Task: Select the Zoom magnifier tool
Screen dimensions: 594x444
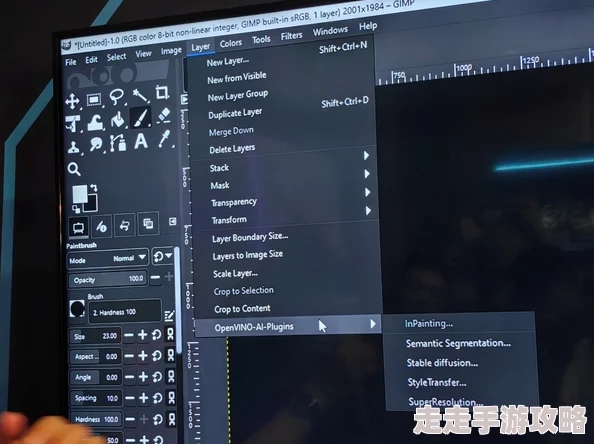Action: [74, 169]
